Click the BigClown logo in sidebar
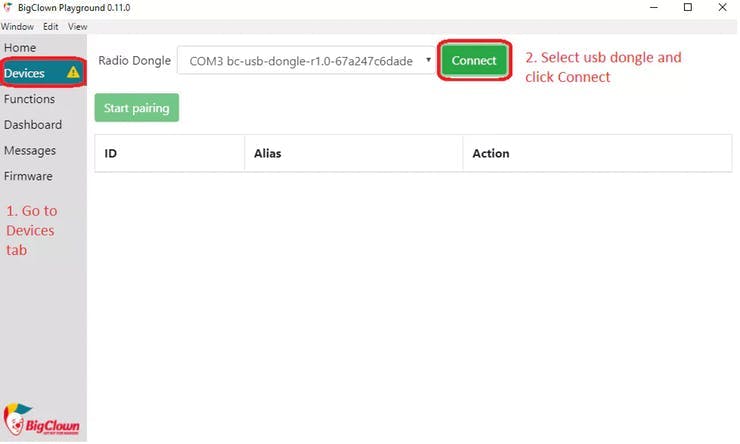This screenshot has height=444, width=740. tap(42, 420)
